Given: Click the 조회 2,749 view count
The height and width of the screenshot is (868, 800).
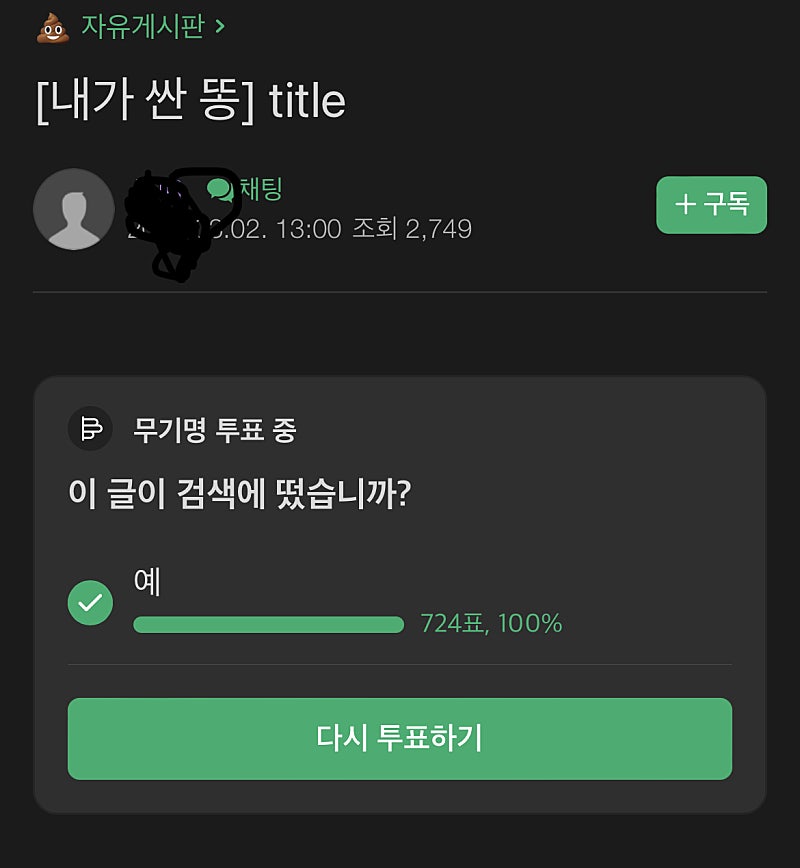Looking at the screenshot, I should coord(411,229).
